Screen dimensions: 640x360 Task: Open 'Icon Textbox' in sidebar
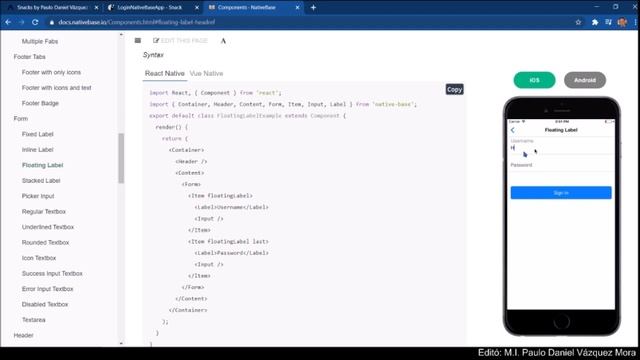pyautogui.click(x=39, y=258)
